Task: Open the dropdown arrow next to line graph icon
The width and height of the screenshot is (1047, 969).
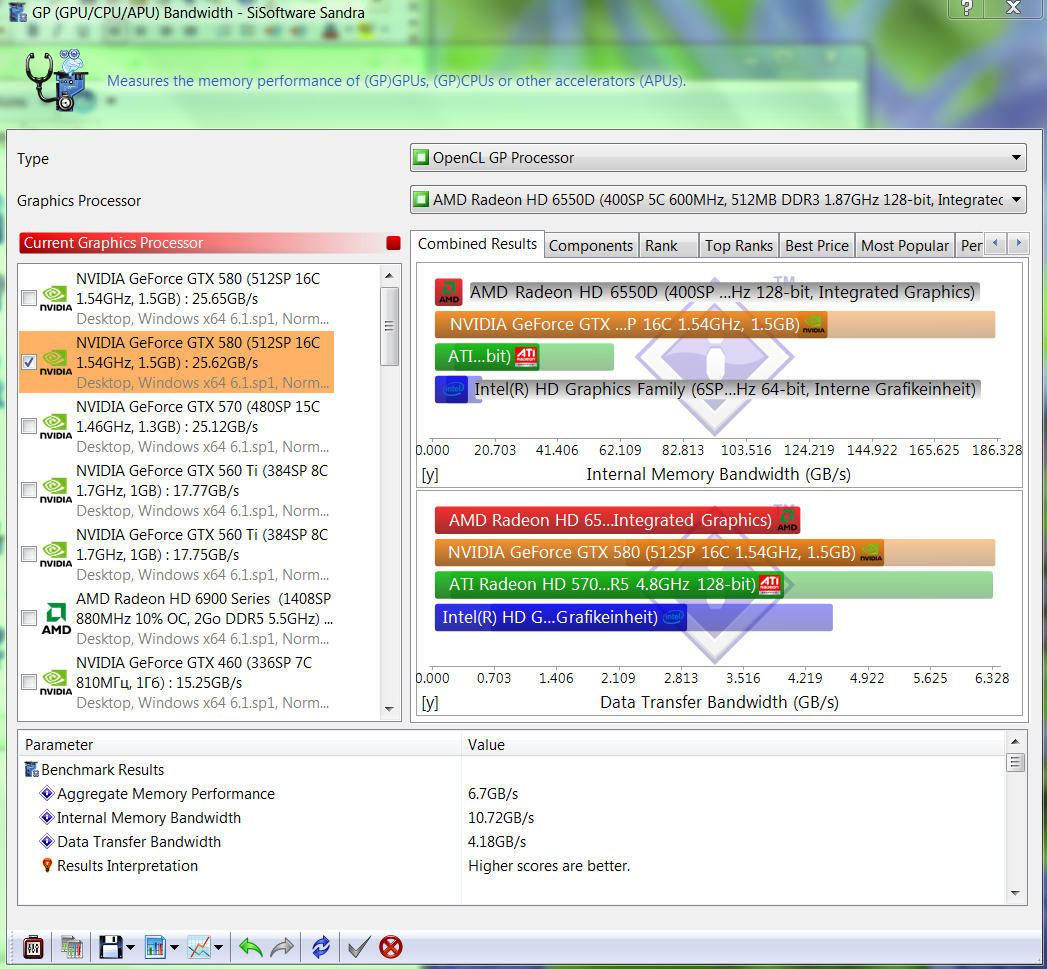Action: tap(218, 948)
